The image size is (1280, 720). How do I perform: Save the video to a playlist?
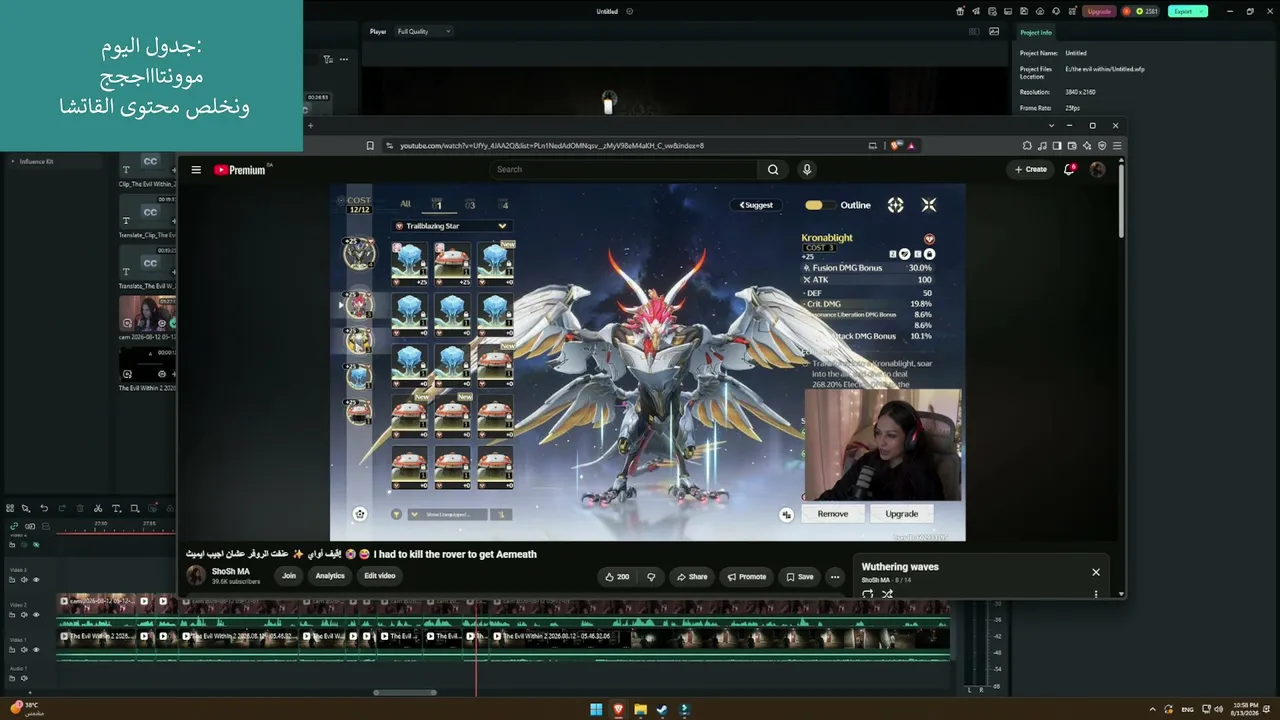(800, 577)
